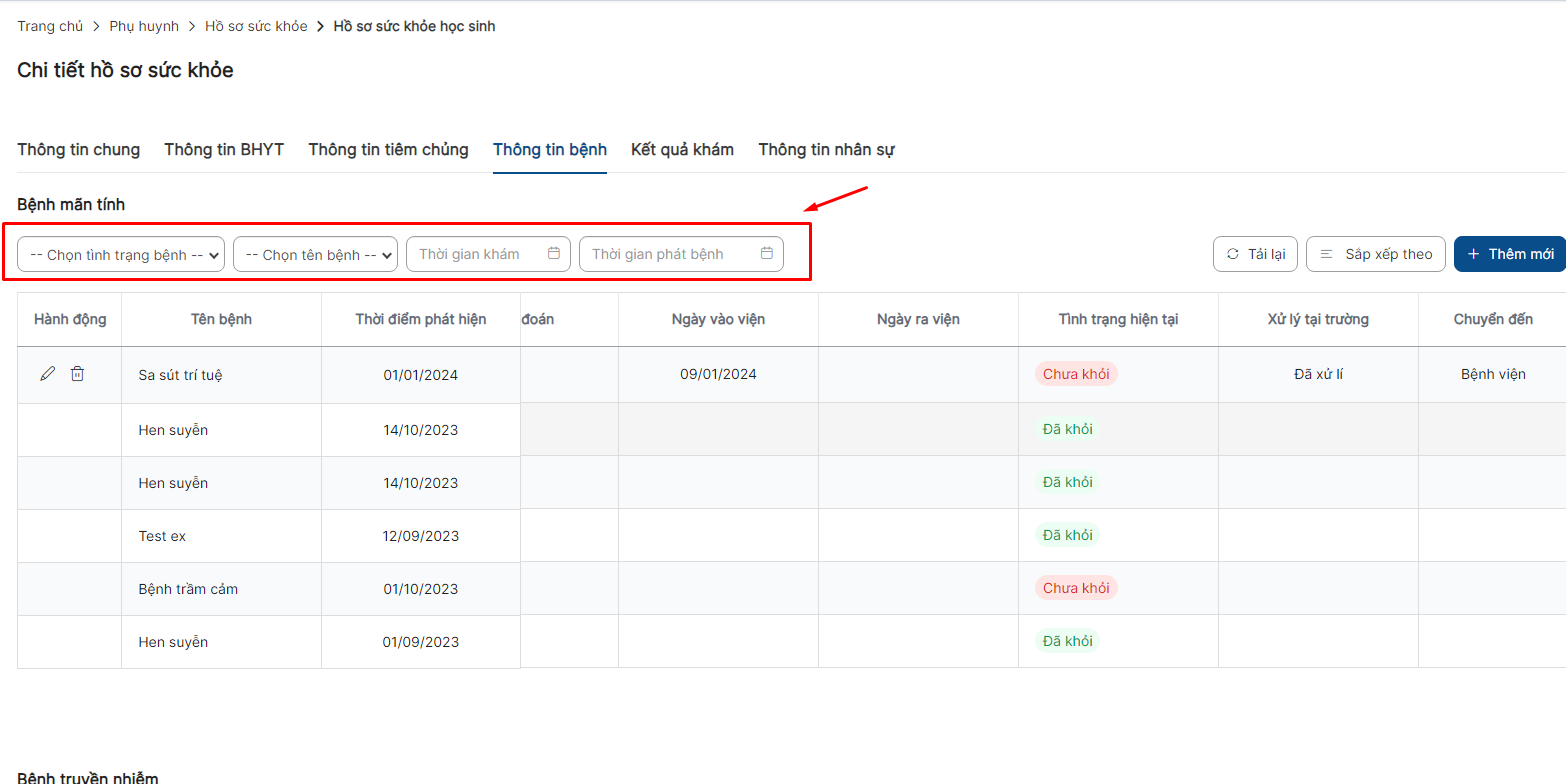Open the Thông tin tiêm chủng tab

tap(388, 150)
